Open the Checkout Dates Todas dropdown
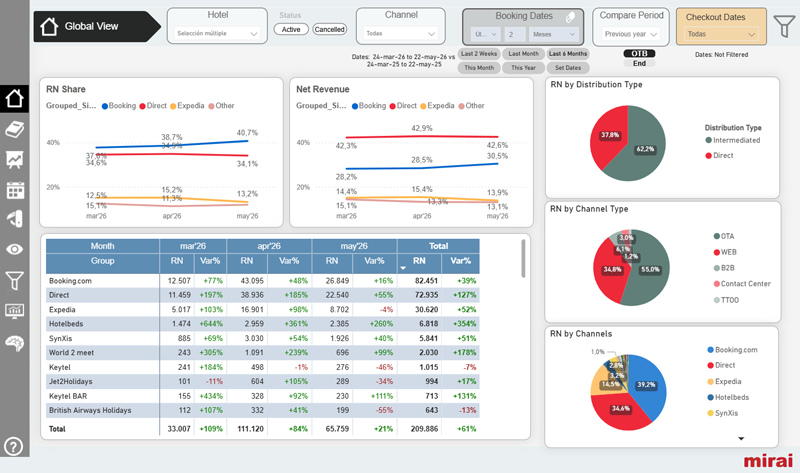800x473 pixels. [x=721, y=34]
